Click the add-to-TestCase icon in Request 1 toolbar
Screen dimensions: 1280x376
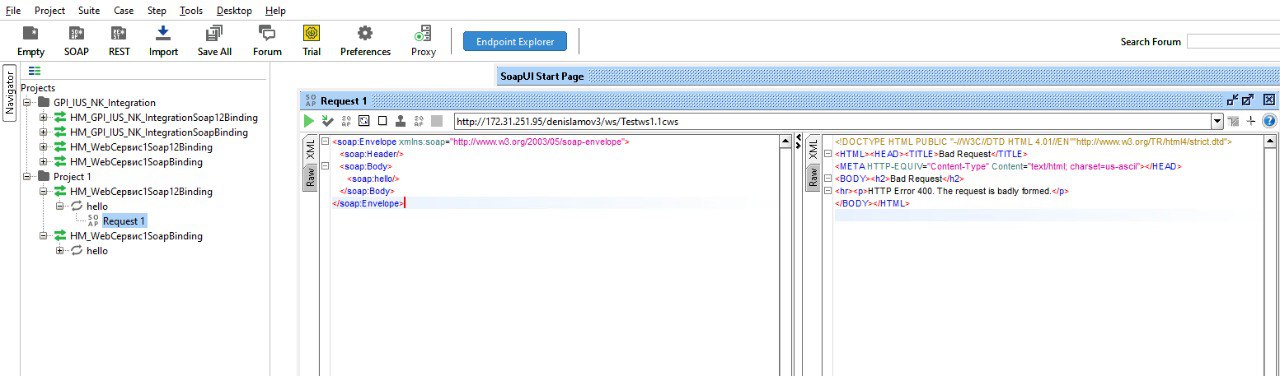pyautogui.click(x=327, y=121)
